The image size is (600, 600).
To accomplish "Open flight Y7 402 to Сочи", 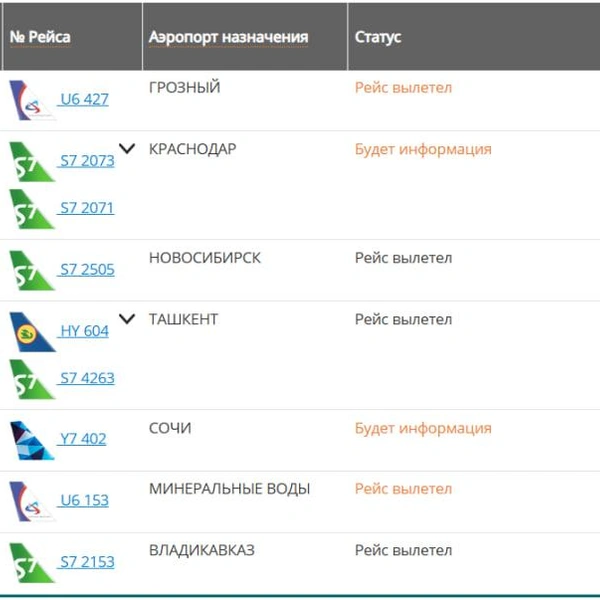I will click(83, 439).
